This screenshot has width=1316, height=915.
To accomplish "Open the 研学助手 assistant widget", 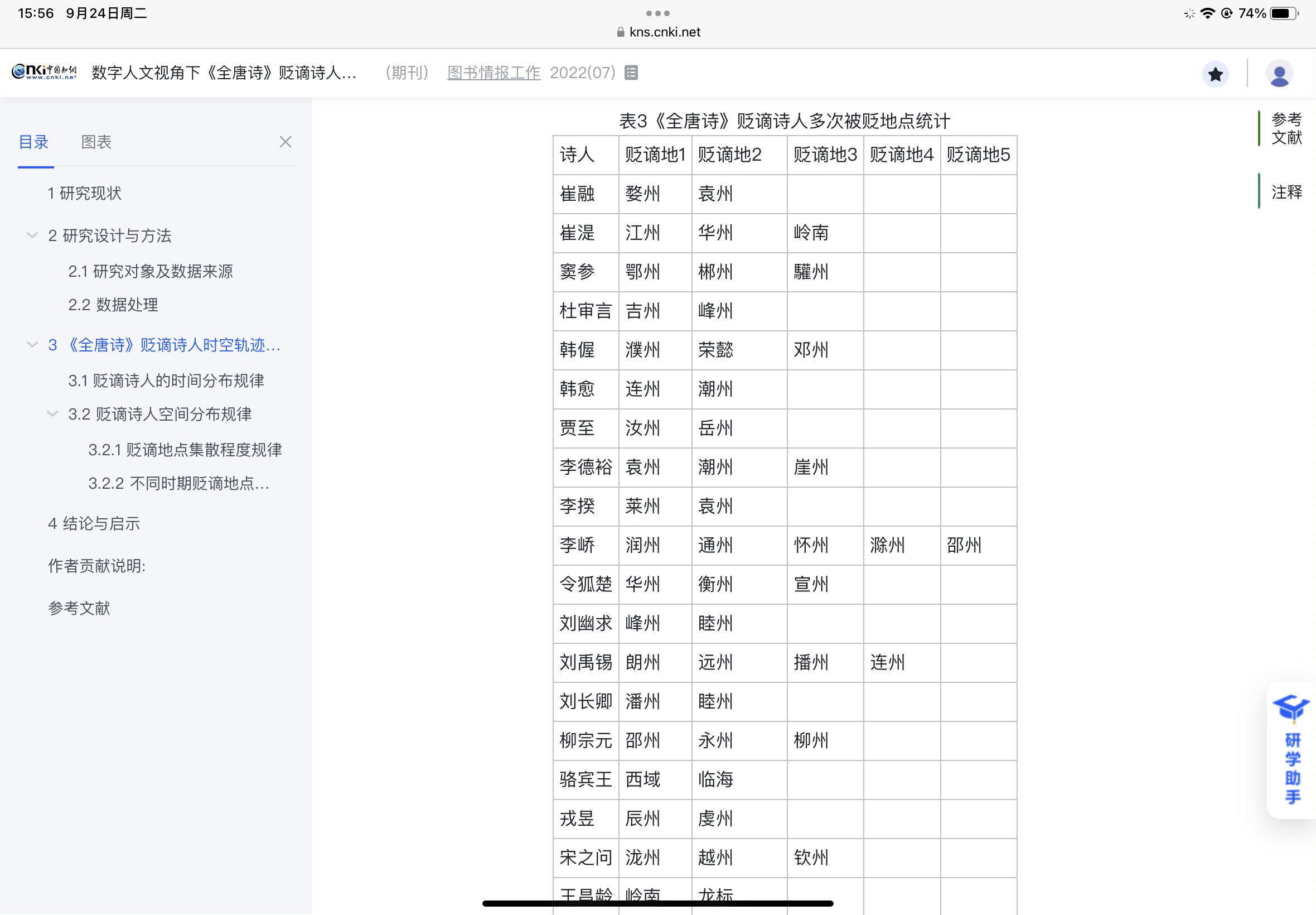I will tap(1293, 749).
